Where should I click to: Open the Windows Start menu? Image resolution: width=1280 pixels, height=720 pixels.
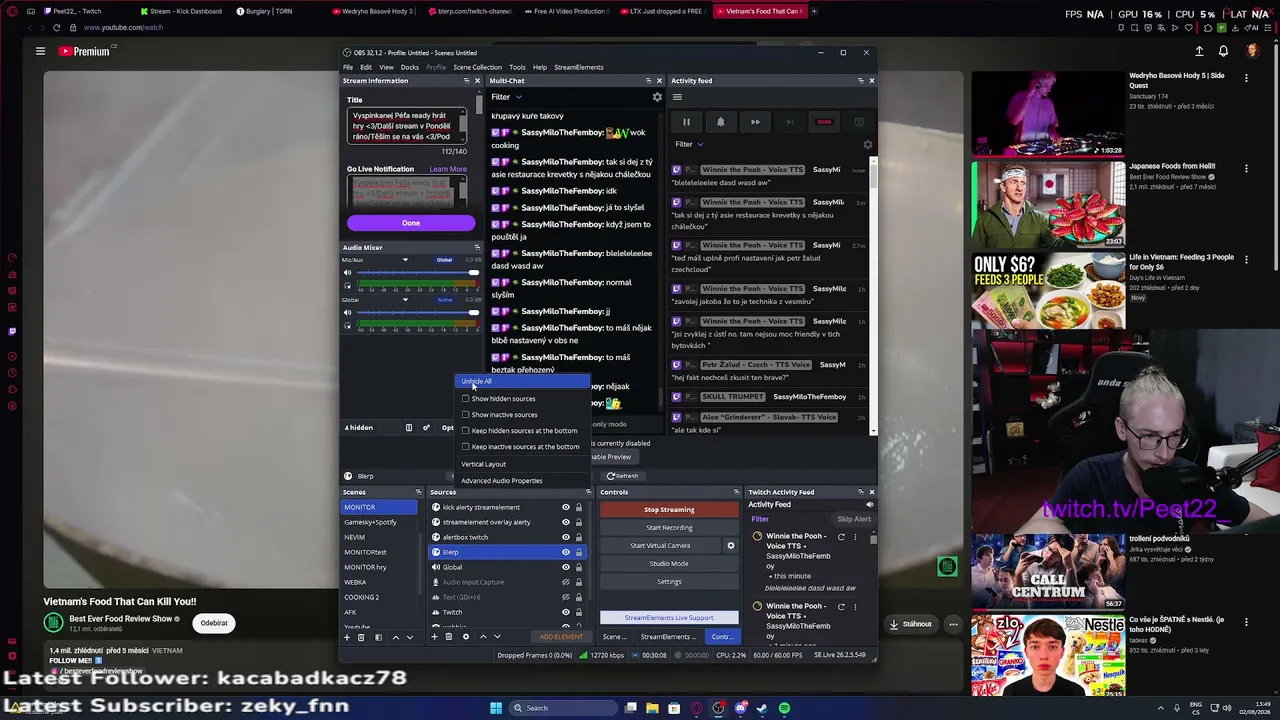[x=495, y=708]
